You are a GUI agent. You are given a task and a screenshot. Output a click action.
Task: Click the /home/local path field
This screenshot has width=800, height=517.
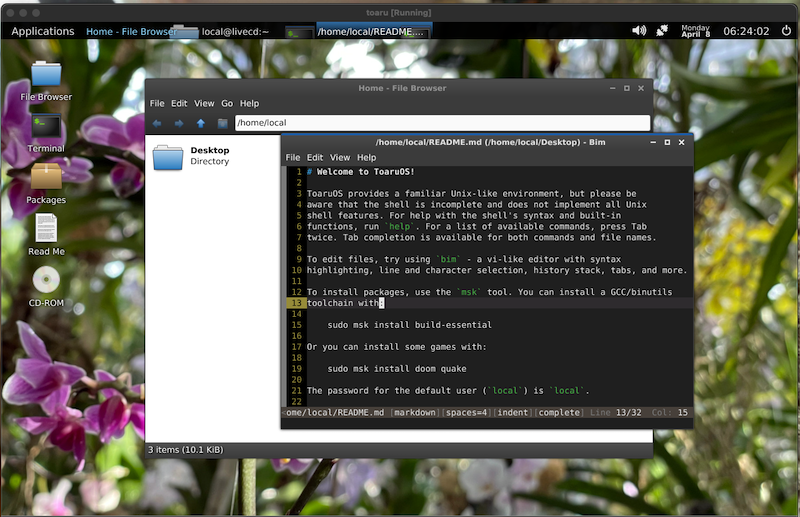[x=441, y=123]
